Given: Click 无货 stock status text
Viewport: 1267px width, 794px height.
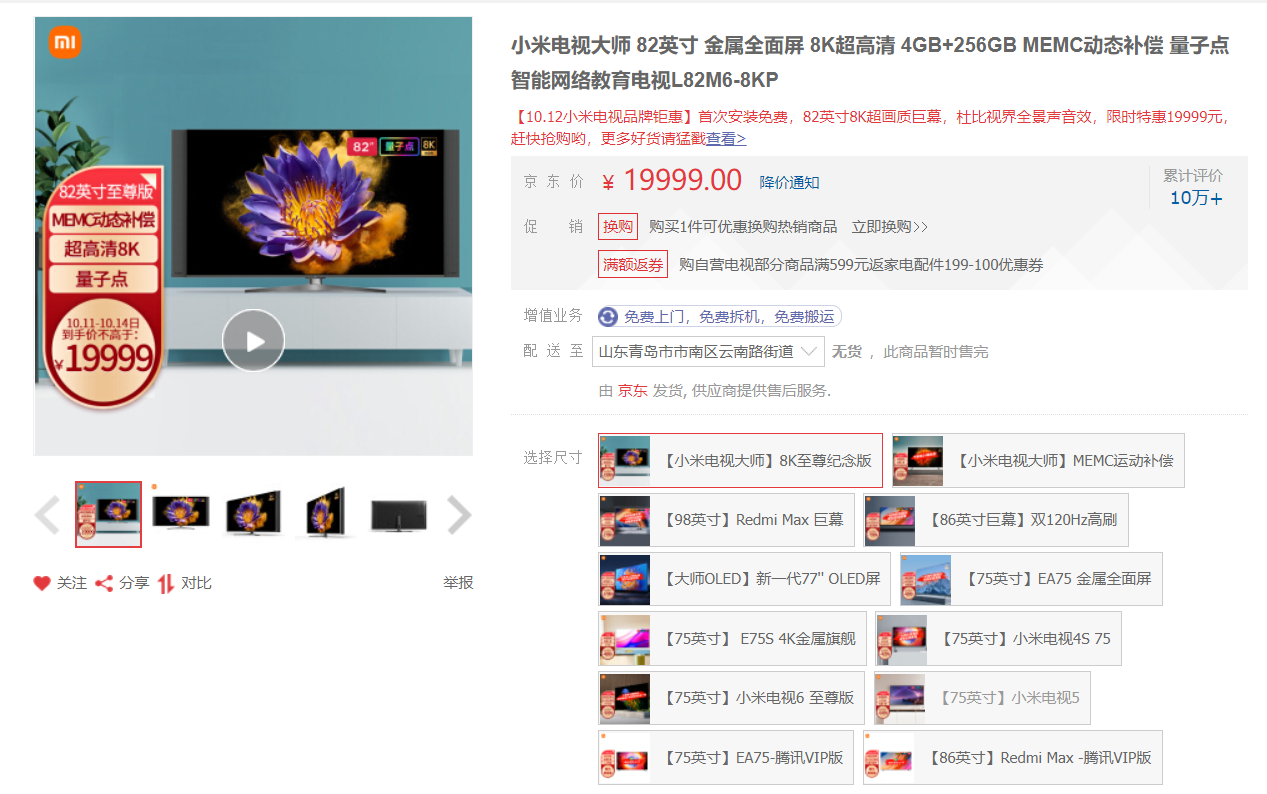Looking at the screenshot, I should point(847,352).
